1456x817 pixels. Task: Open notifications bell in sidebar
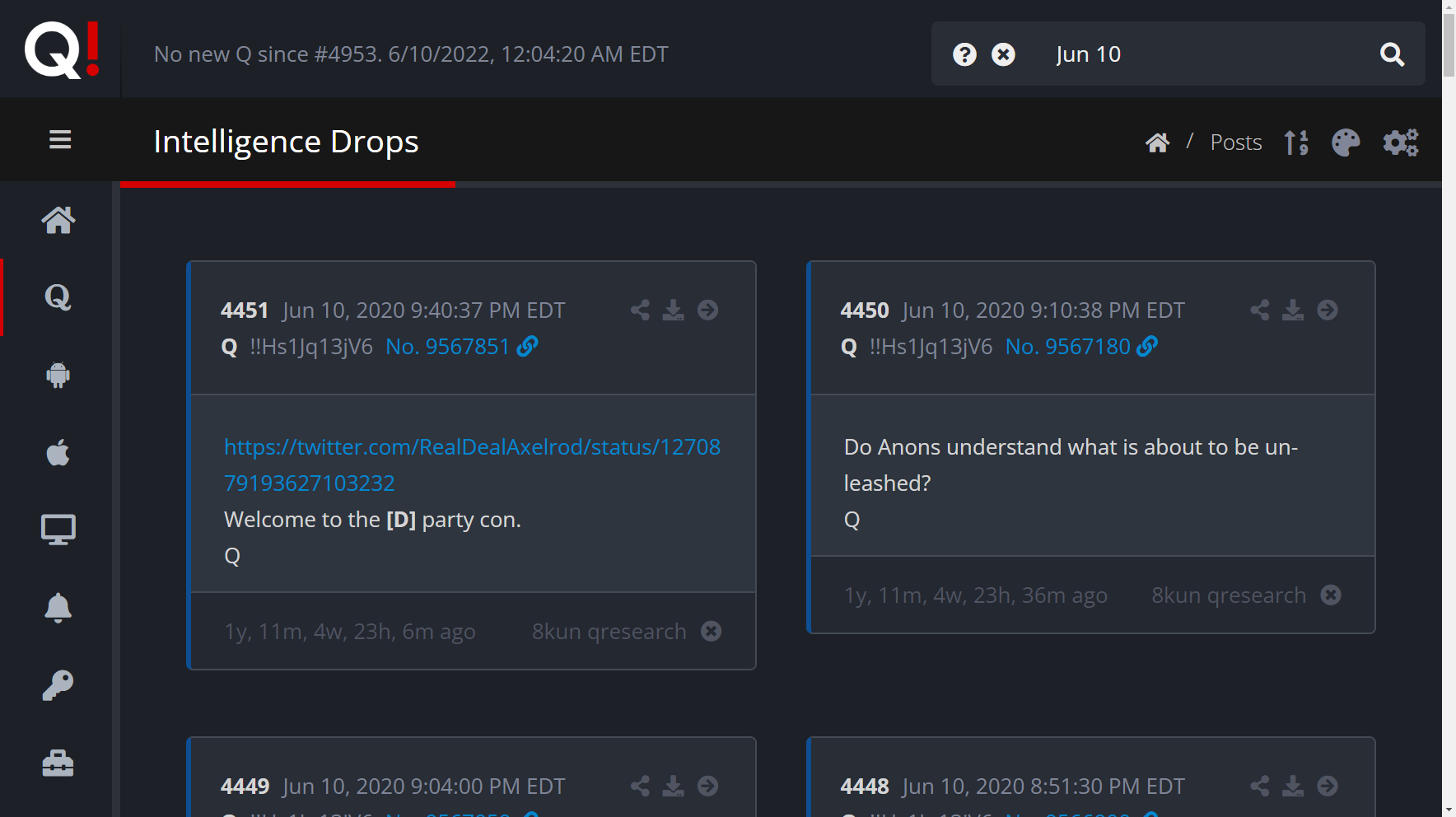(x=58, y=608)
